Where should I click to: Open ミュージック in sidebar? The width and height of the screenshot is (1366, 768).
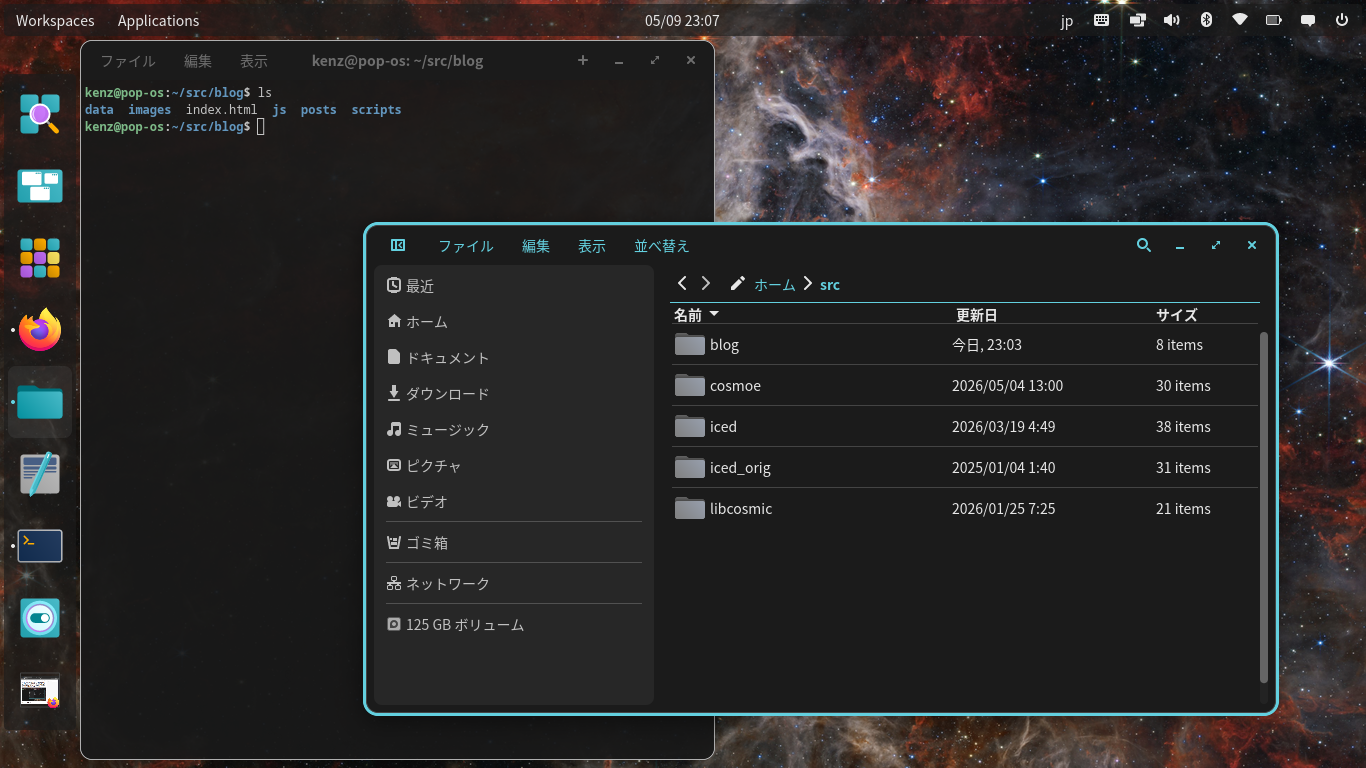pyautogui.click(x=514, y=429)
